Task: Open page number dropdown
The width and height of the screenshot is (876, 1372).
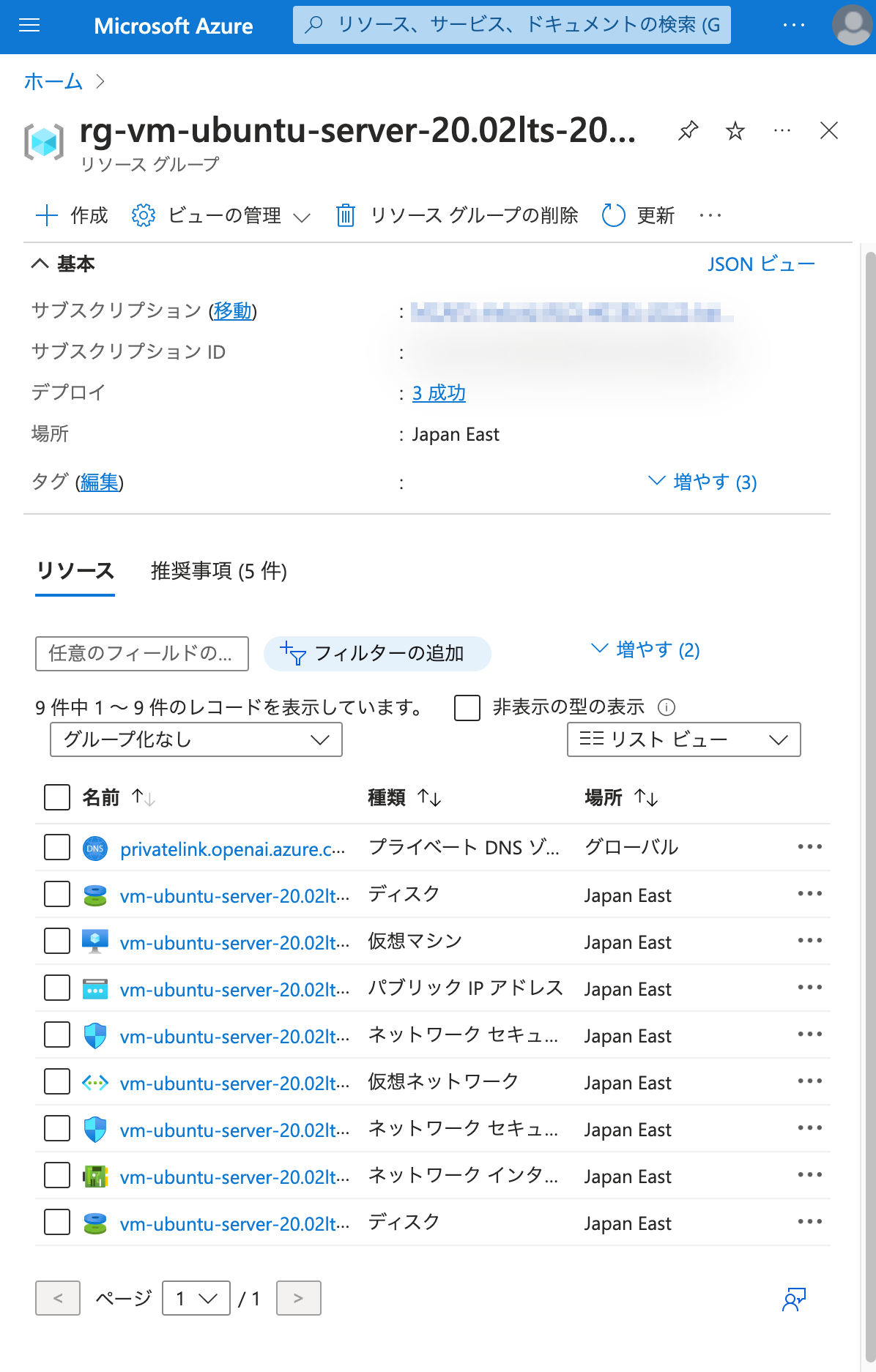Action: pos(196,1298)
